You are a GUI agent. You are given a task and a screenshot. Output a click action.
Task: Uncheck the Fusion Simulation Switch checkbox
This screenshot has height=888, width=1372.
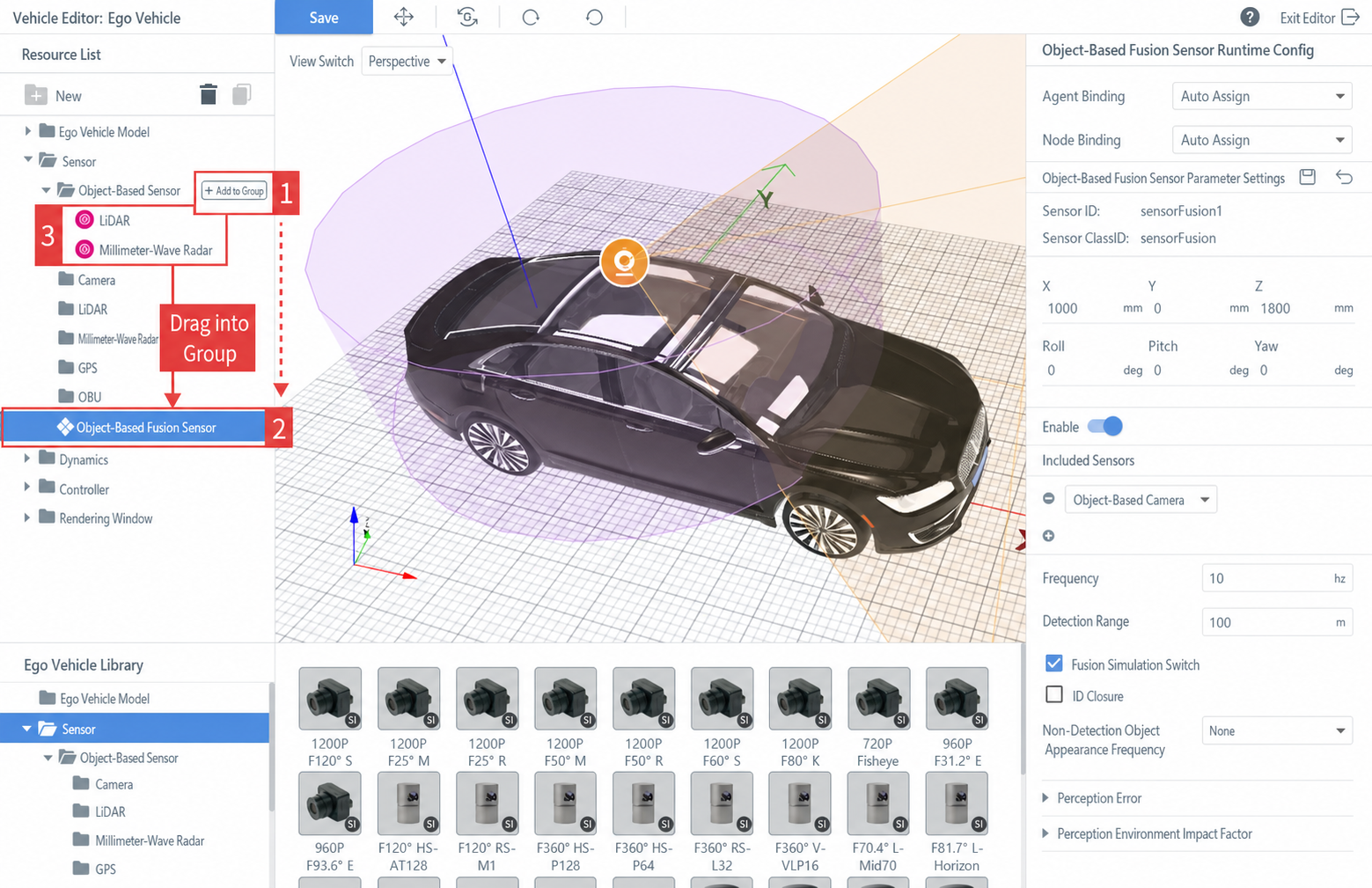[x=1054, y=664]
